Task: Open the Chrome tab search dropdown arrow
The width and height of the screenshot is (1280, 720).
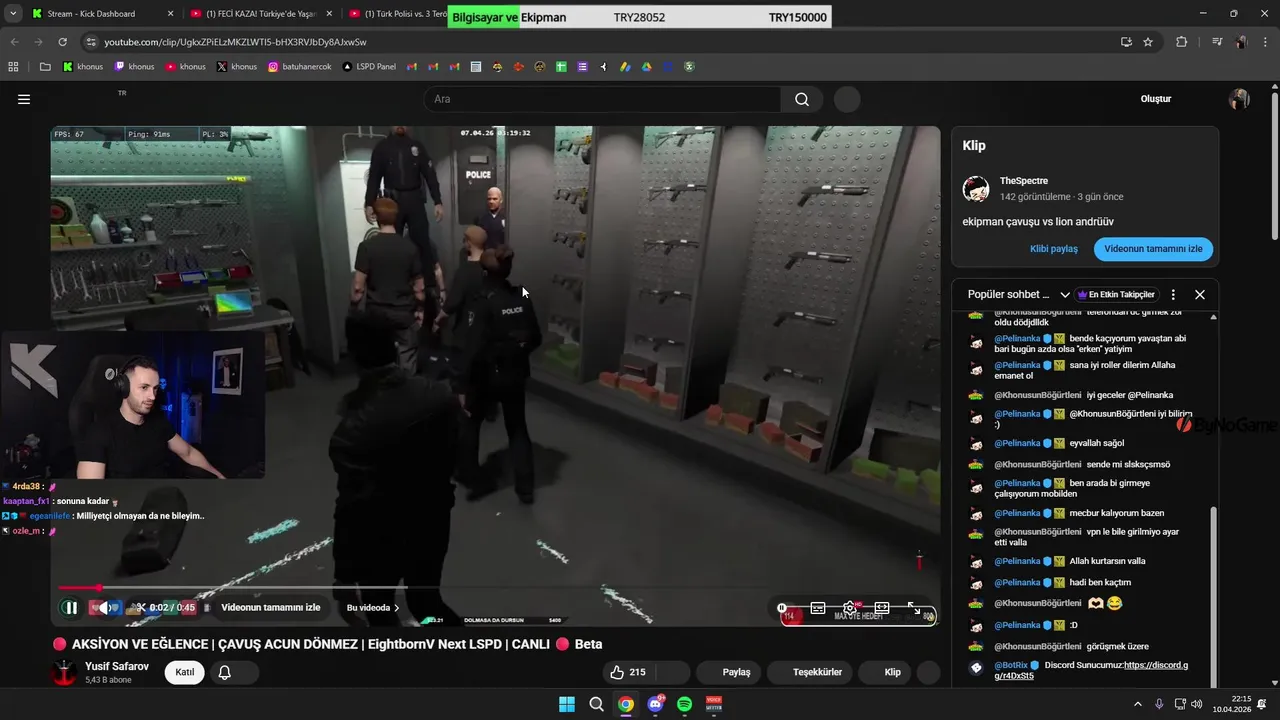Action: (x=13, y=14)
